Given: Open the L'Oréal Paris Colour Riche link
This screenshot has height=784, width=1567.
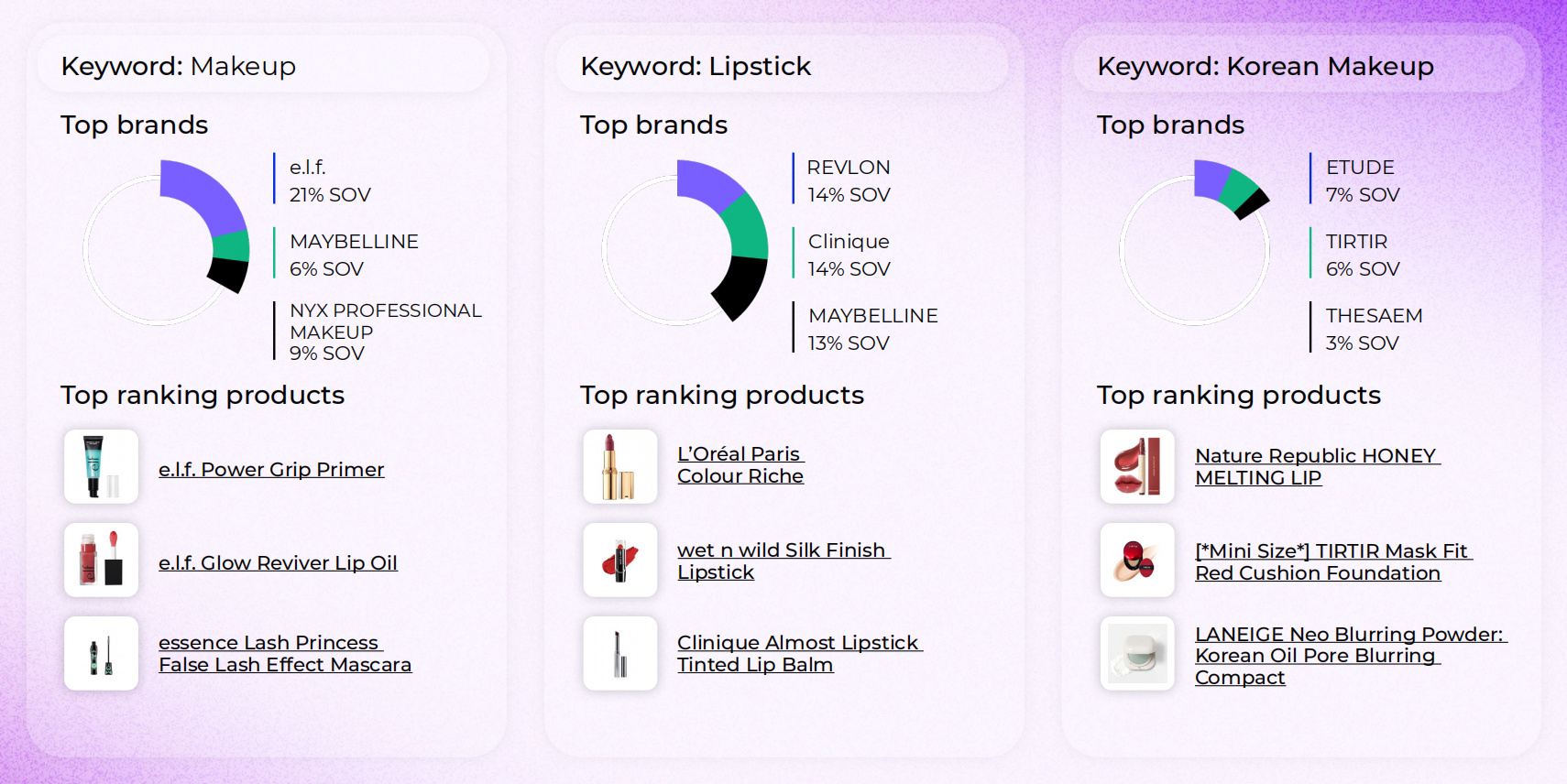Looking at the screenshot, I should pos(740,465).
